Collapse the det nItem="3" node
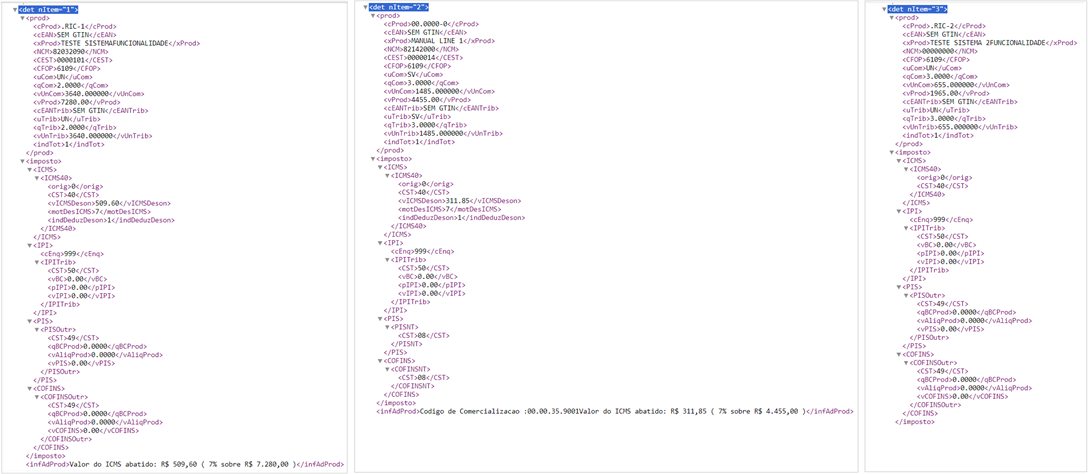This screenshot has width=1089, height=474. [x=883, y=9]
